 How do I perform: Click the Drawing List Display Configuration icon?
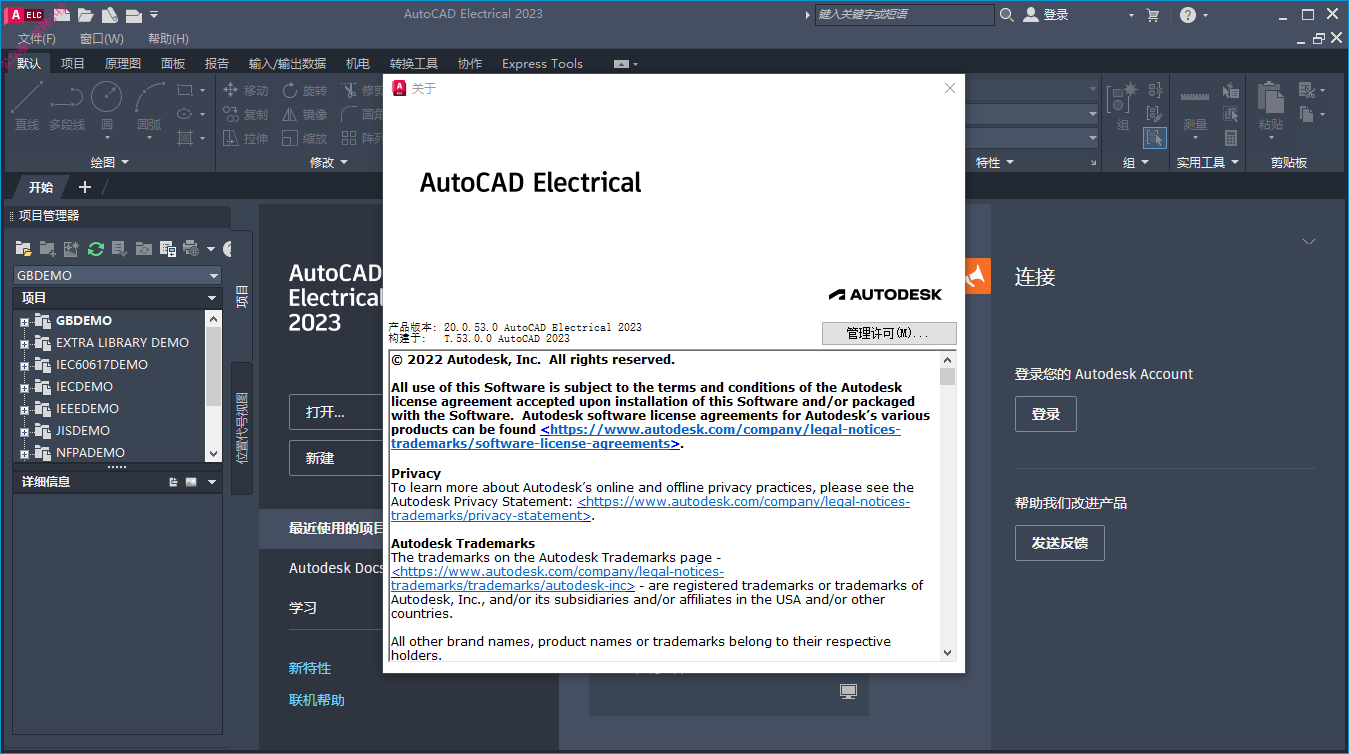(x=168, y=248)
